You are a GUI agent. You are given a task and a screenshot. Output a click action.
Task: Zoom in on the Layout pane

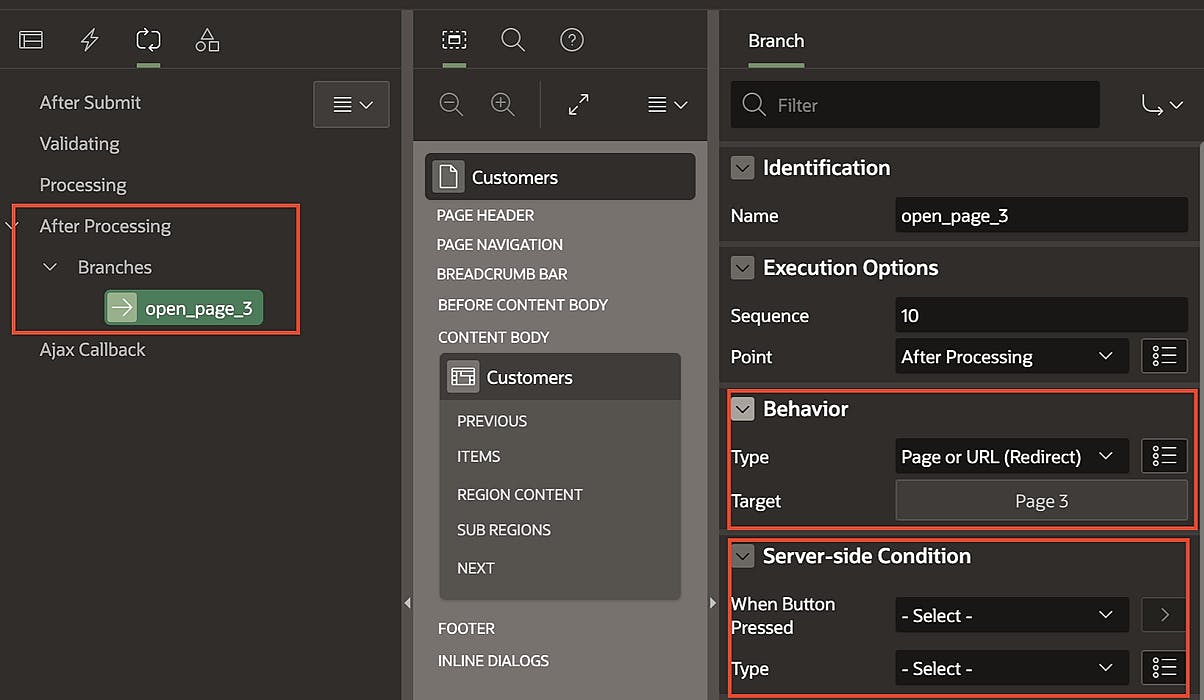502,104
